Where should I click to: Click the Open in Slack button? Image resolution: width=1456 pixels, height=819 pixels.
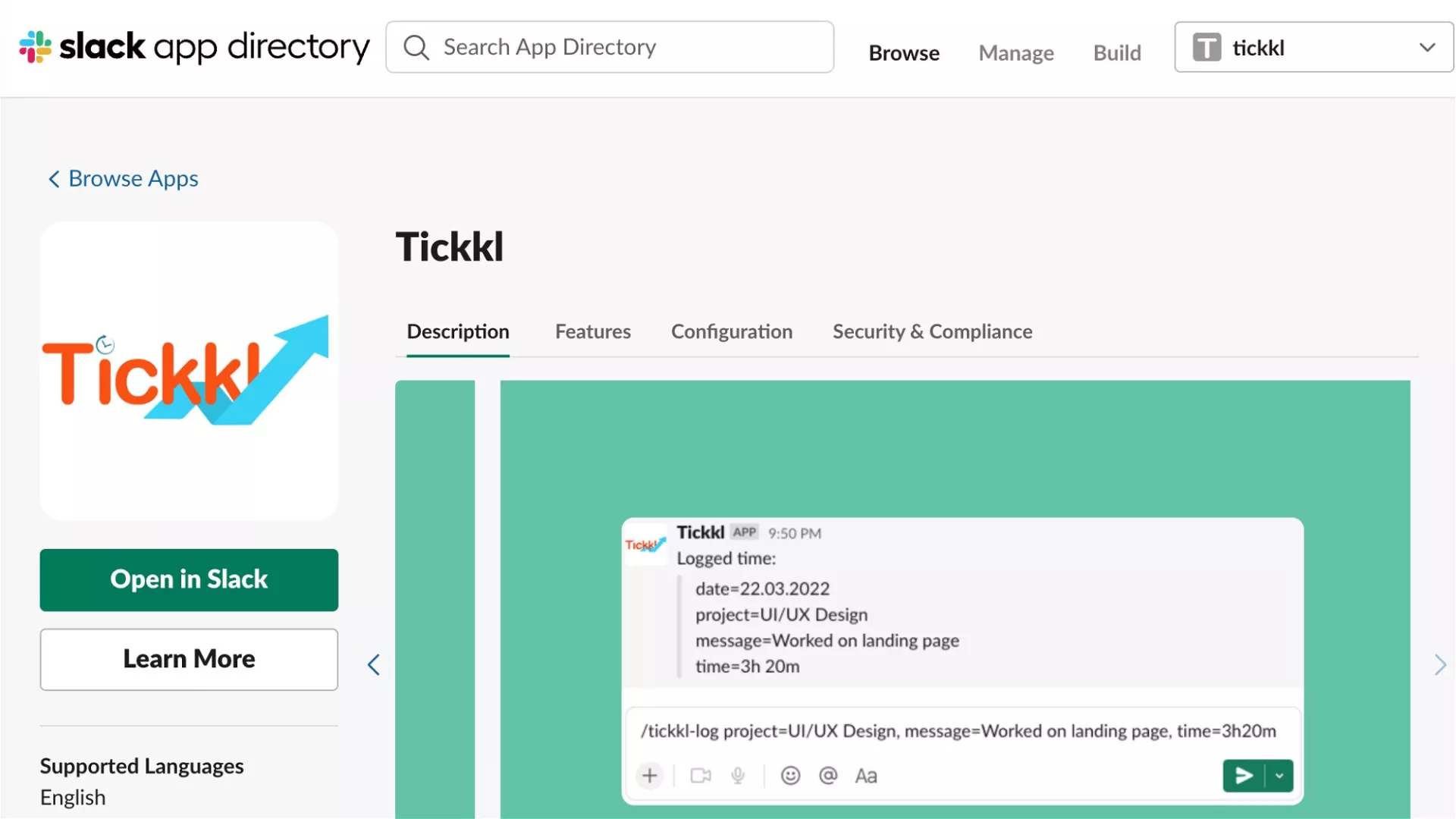pyautogui.click(x=189, y=580)
